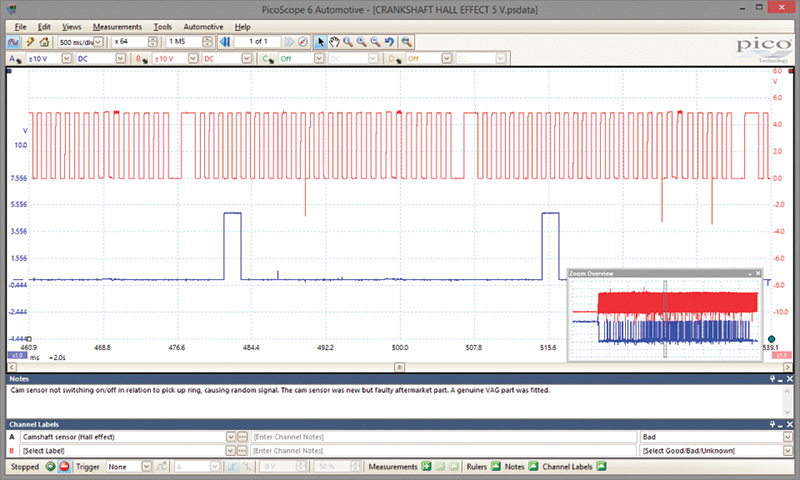The width and height of the screenshot is (800, 480).
Task: Select the scope mode waveform icon
Action: point(13,42)
